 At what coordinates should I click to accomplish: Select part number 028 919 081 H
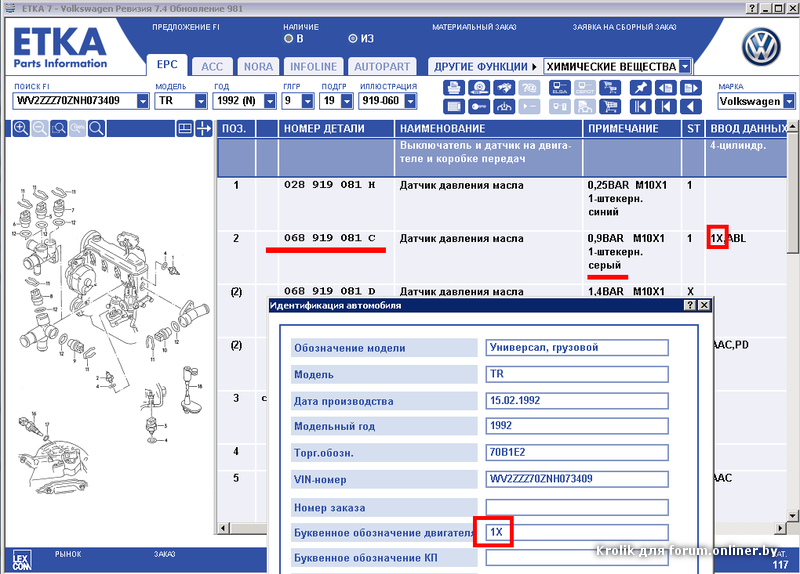(330, 185)
